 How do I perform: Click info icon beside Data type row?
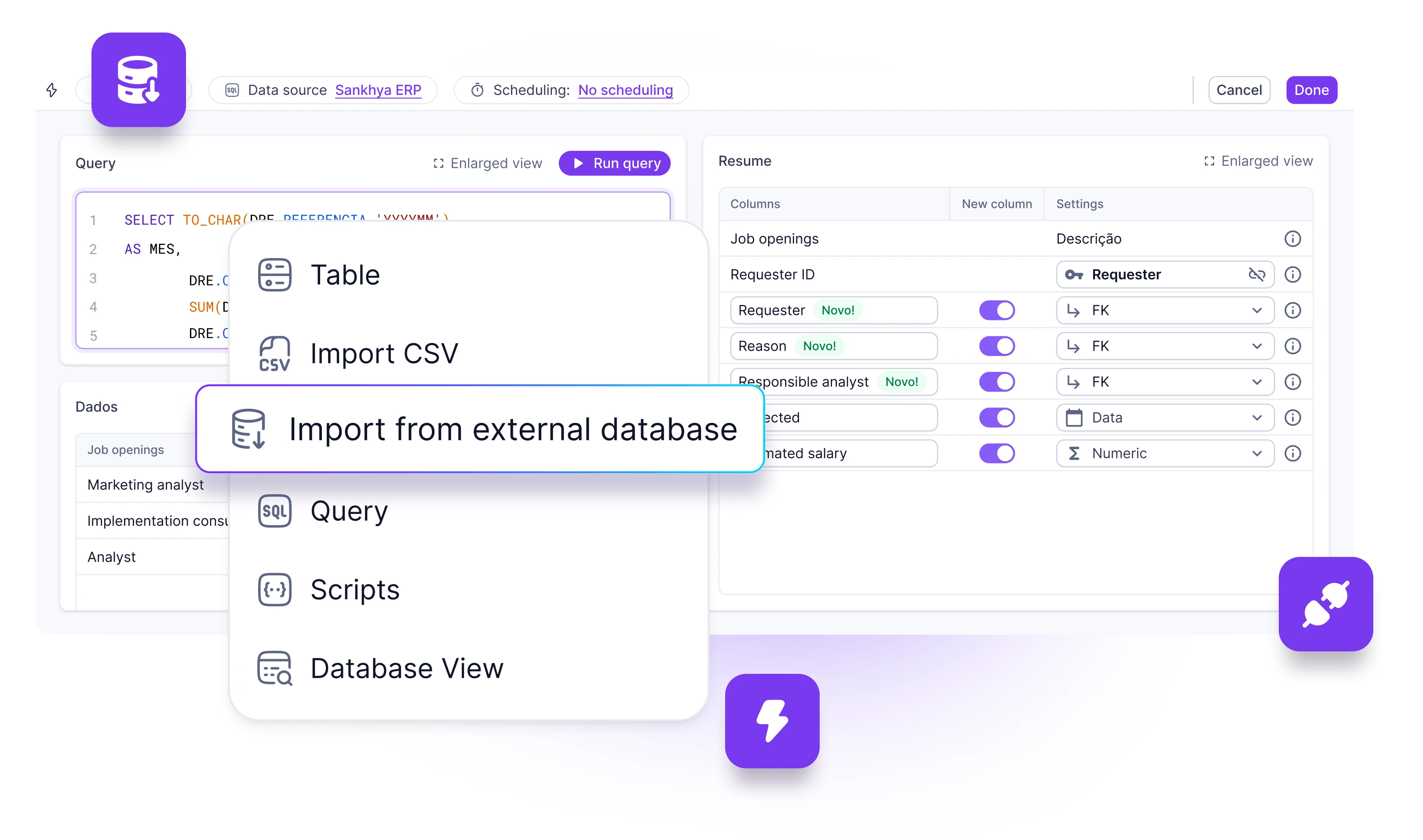(1292, 418)
